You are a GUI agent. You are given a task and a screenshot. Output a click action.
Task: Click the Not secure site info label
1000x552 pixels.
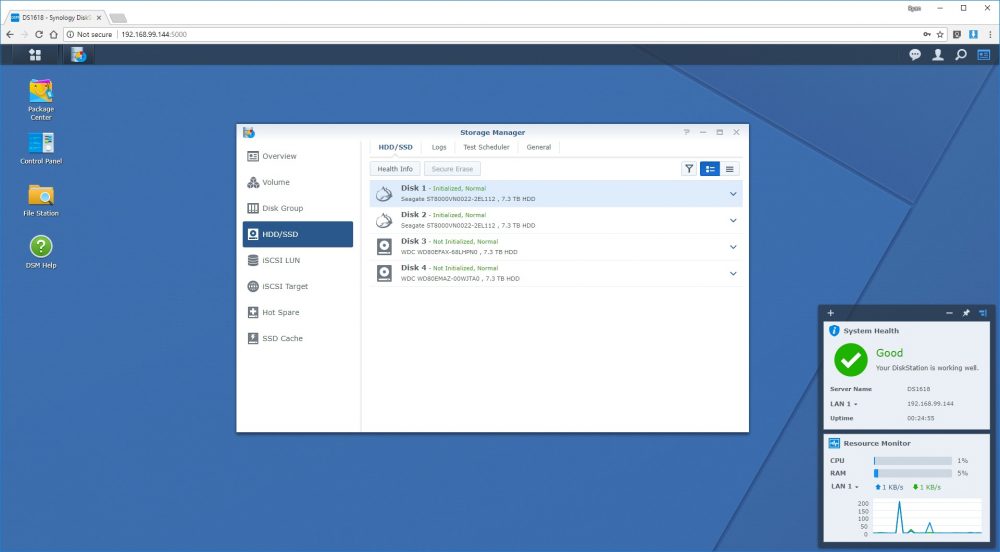click(89, 34)
